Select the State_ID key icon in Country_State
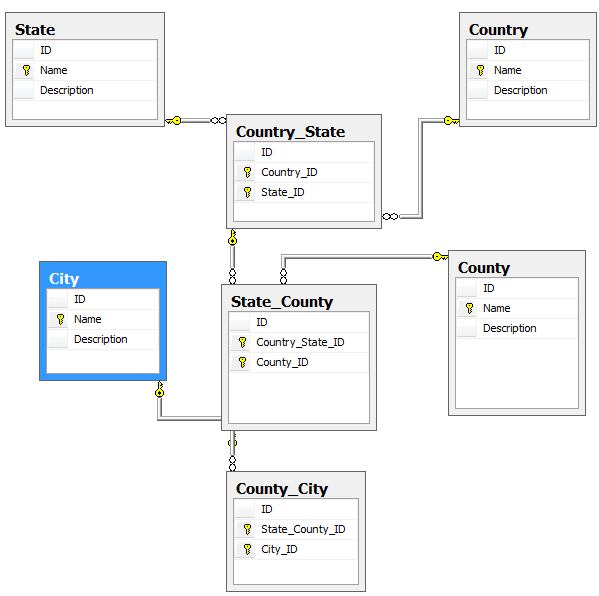The width and height of the screenshot is (599, 596). click(248, 192)
